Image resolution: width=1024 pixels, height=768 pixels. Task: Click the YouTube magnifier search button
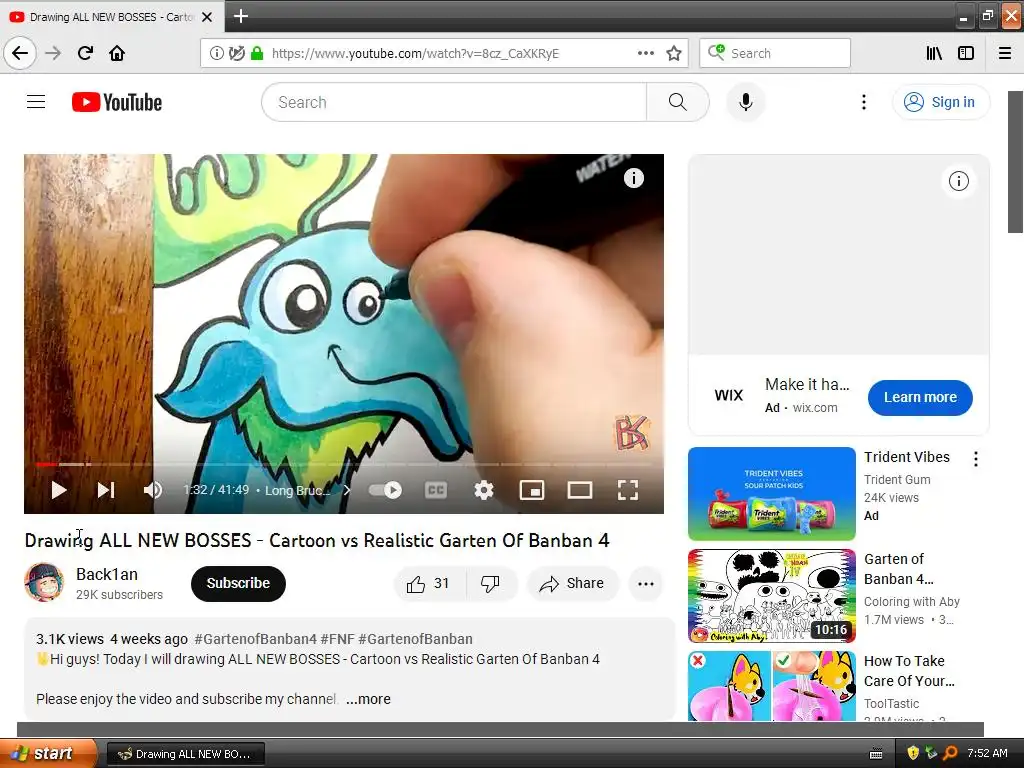click(678, 102)
